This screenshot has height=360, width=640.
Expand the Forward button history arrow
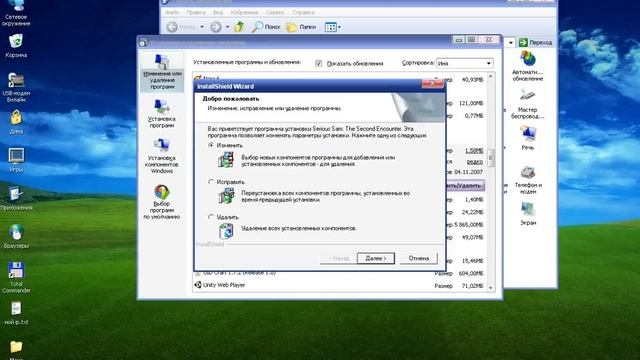pos(227,27)
